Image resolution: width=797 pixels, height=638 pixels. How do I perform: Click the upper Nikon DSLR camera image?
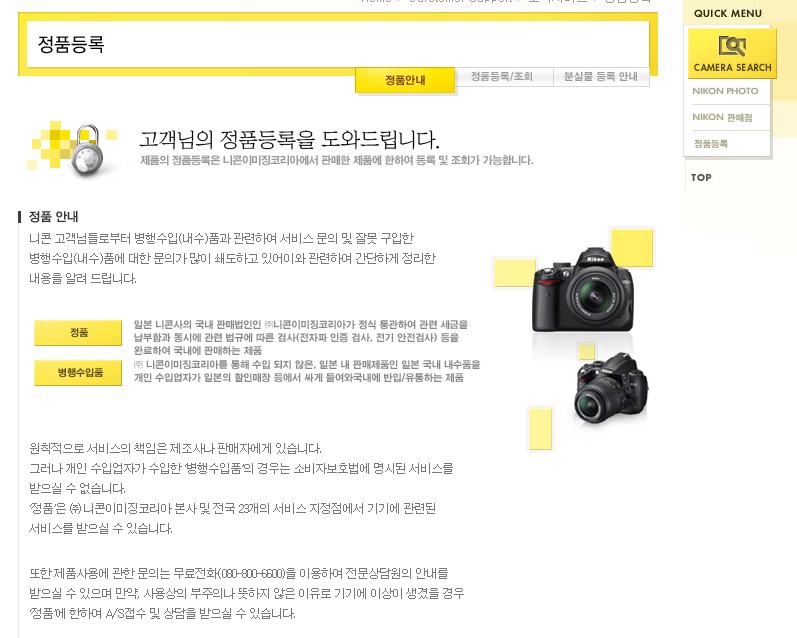point(584,289)
